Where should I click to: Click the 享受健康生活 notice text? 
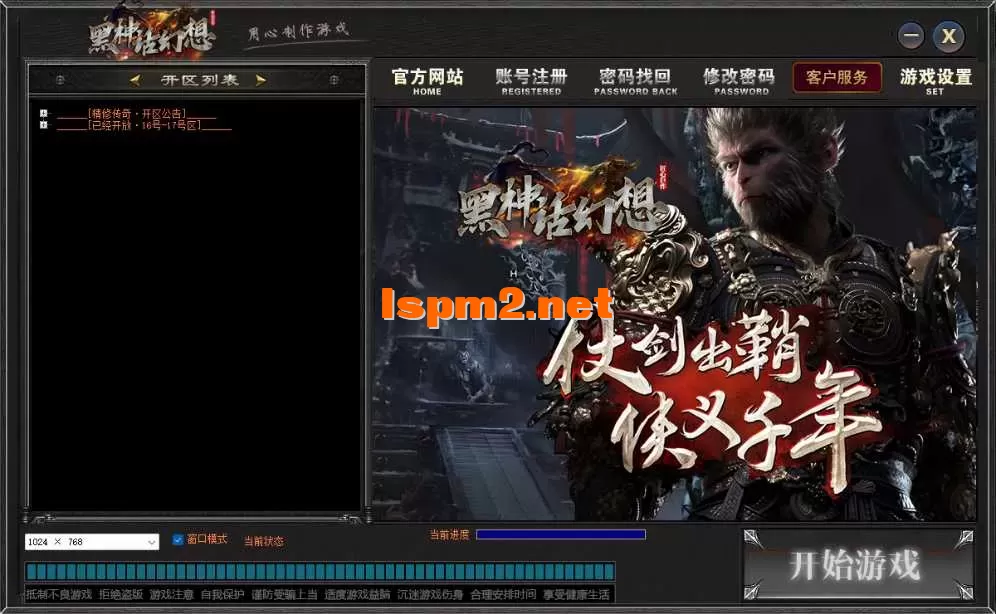pos(576,594)
